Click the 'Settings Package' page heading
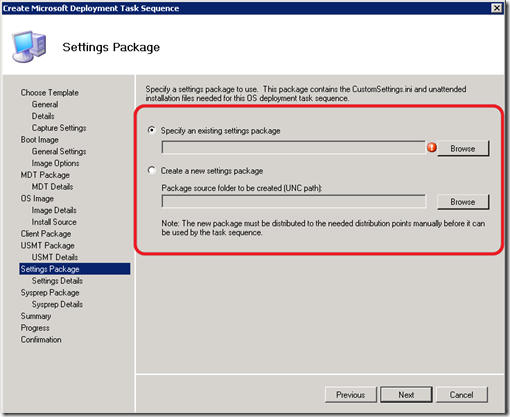Screen dimensions: 510x417 click(111, 47)
